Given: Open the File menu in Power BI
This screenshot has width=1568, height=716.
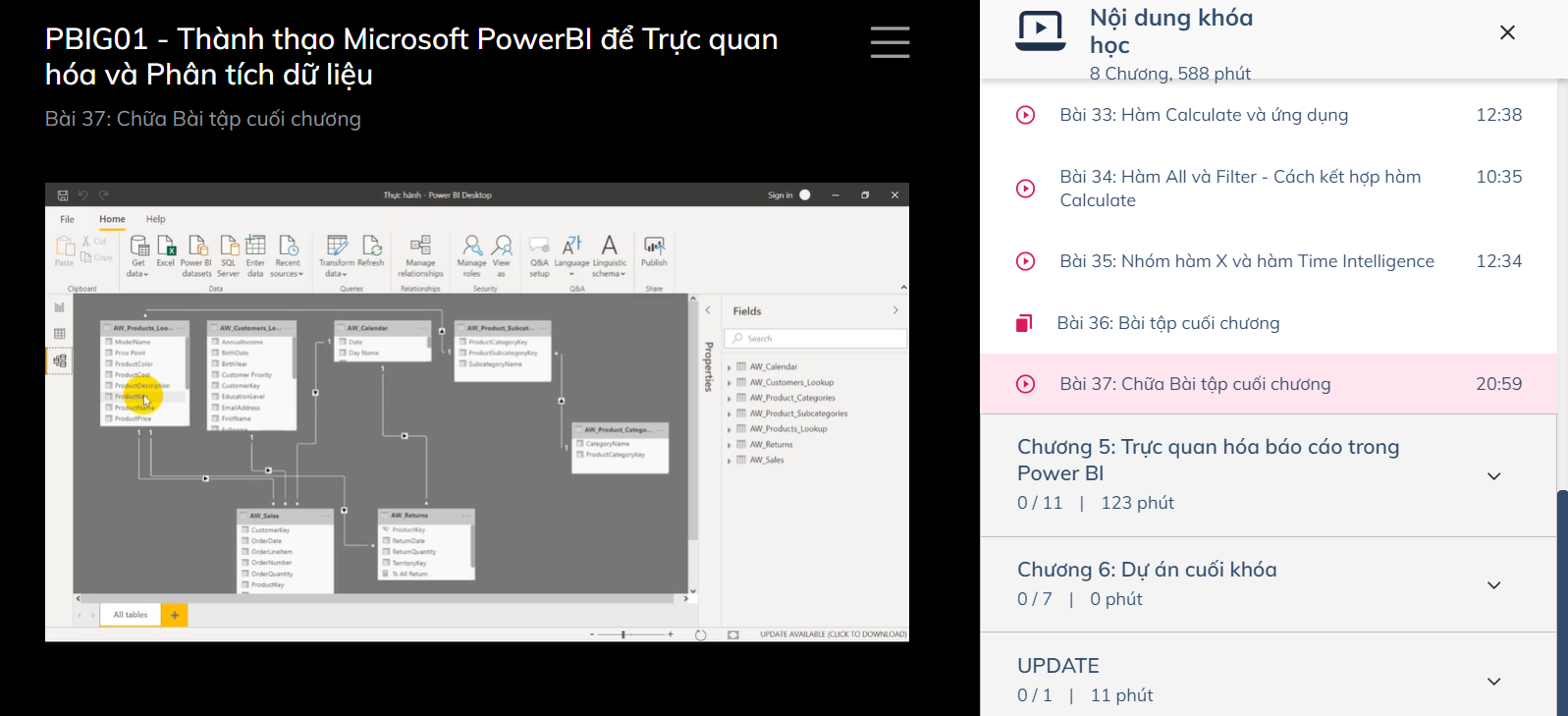Looking at the screenshot, I should 67,219.
